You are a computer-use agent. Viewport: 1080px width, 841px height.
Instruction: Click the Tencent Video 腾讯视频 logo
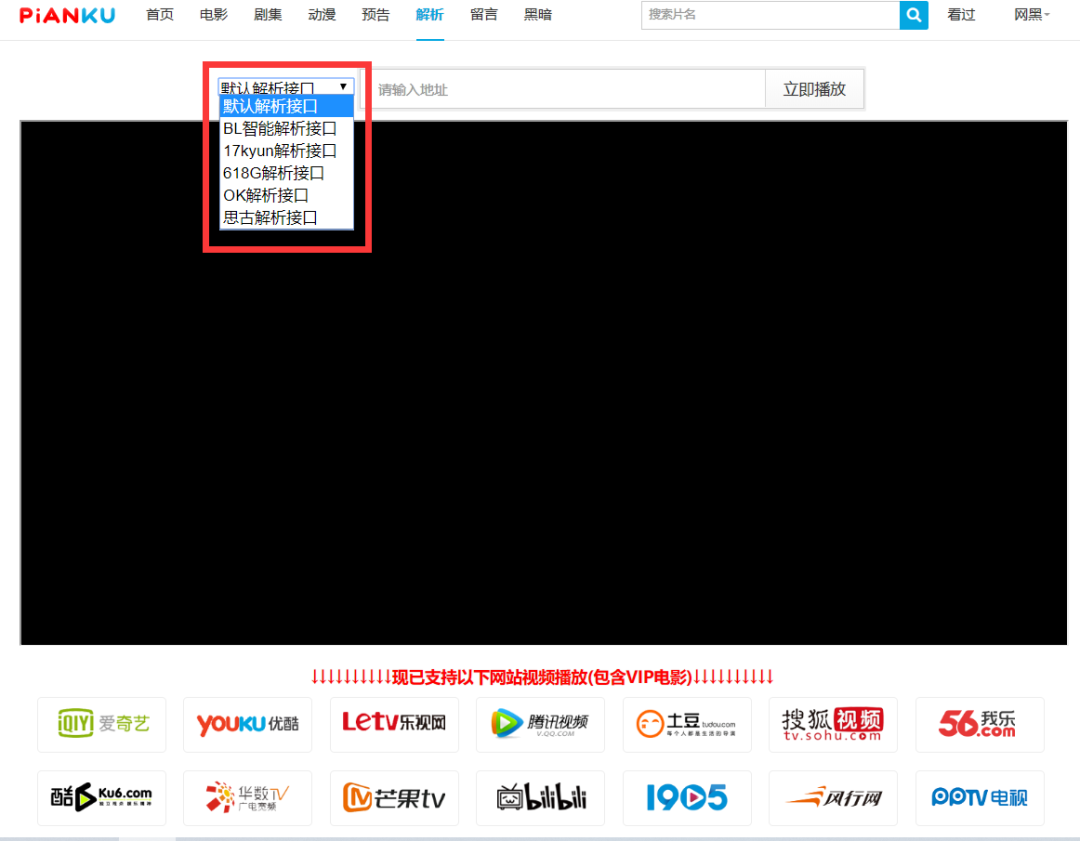540,724
